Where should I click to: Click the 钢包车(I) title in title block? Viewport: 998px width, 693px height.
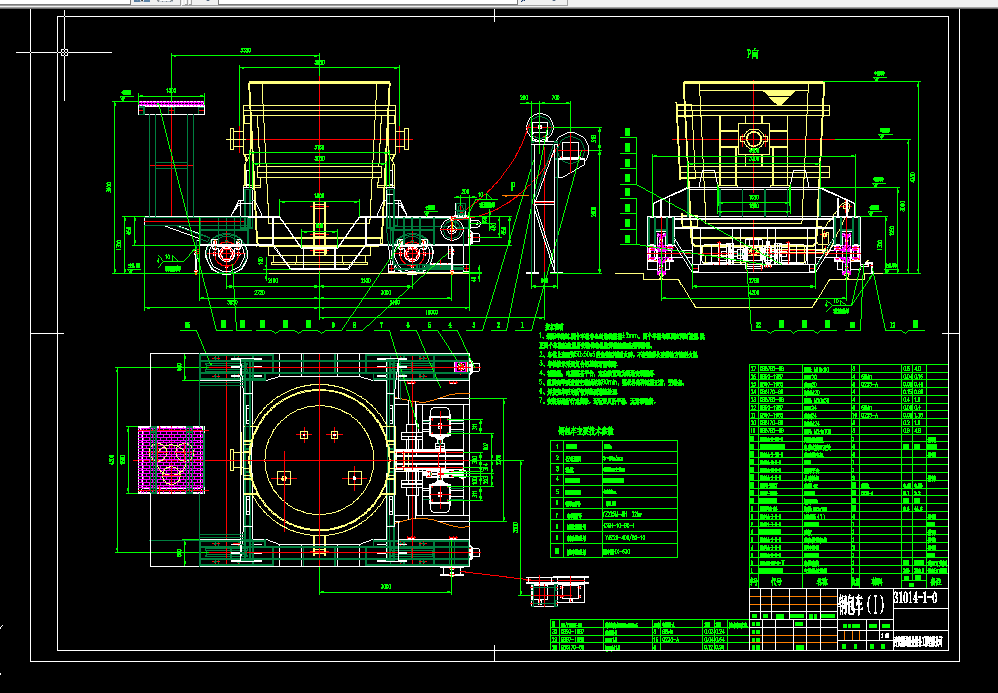click(861, 603)
